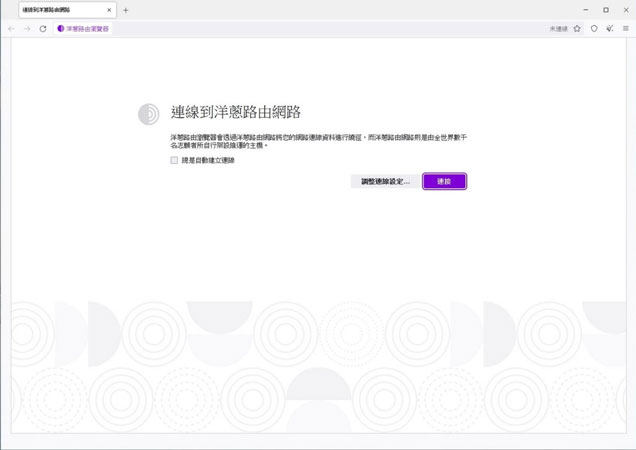Close the browser window
Image resolution: width=636 pixels, height=450 pixels.
click(626, 10)
